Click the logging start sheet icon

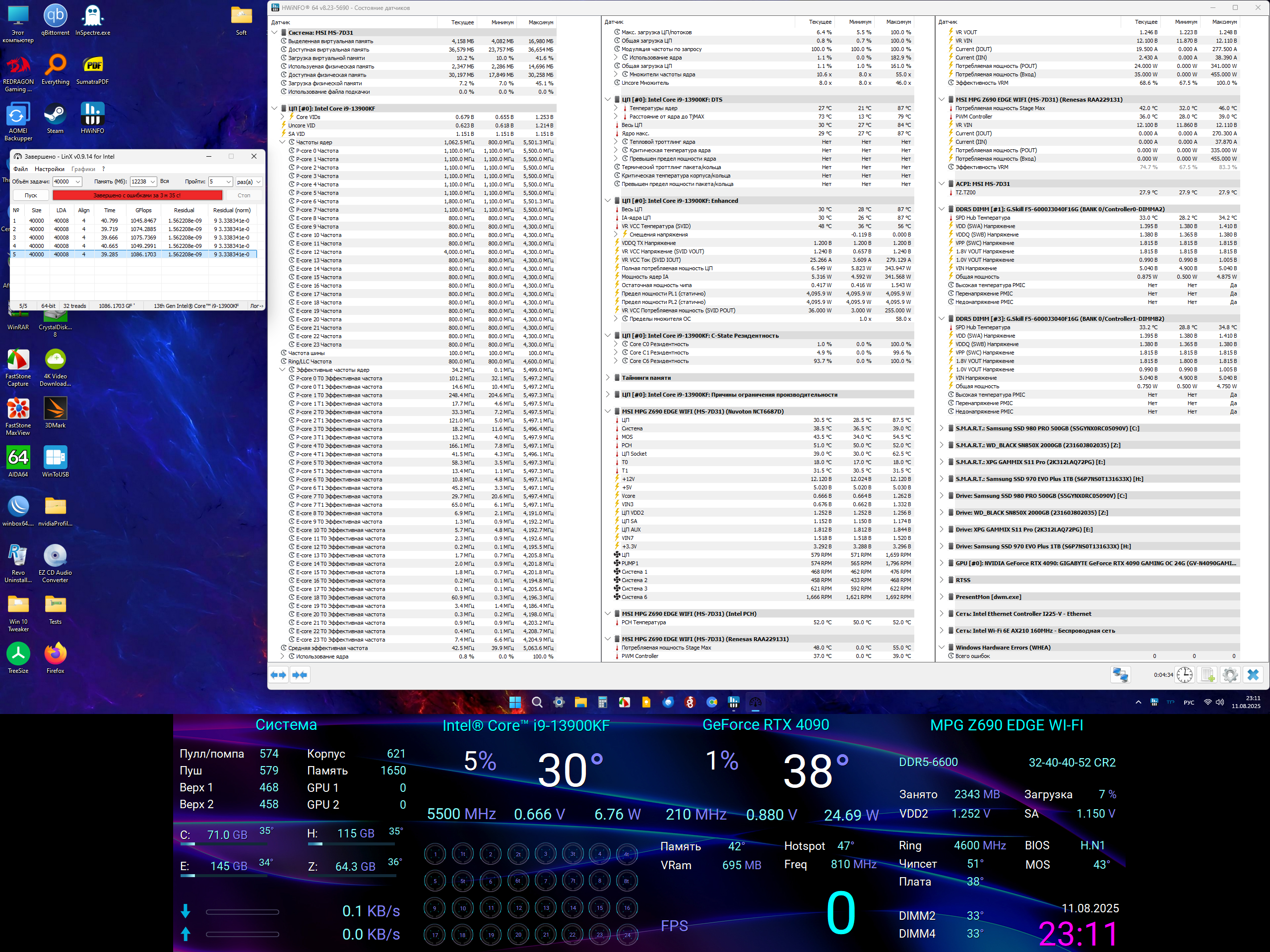tap(1207, 675)
